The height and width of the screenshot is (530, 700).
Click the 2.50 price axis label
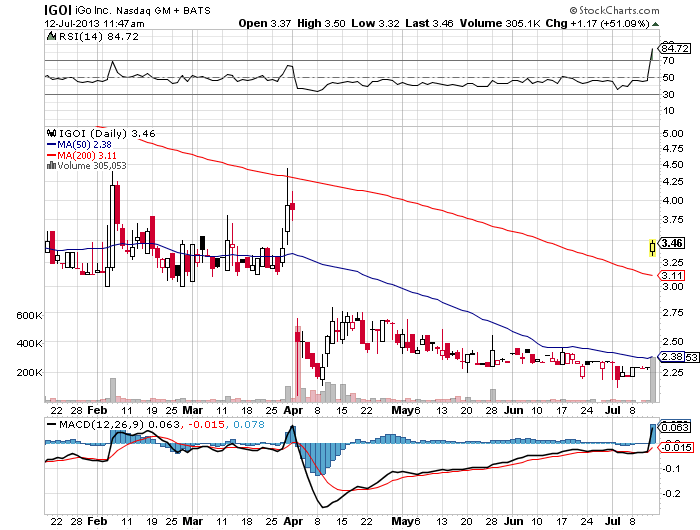[x=672, y=342]
